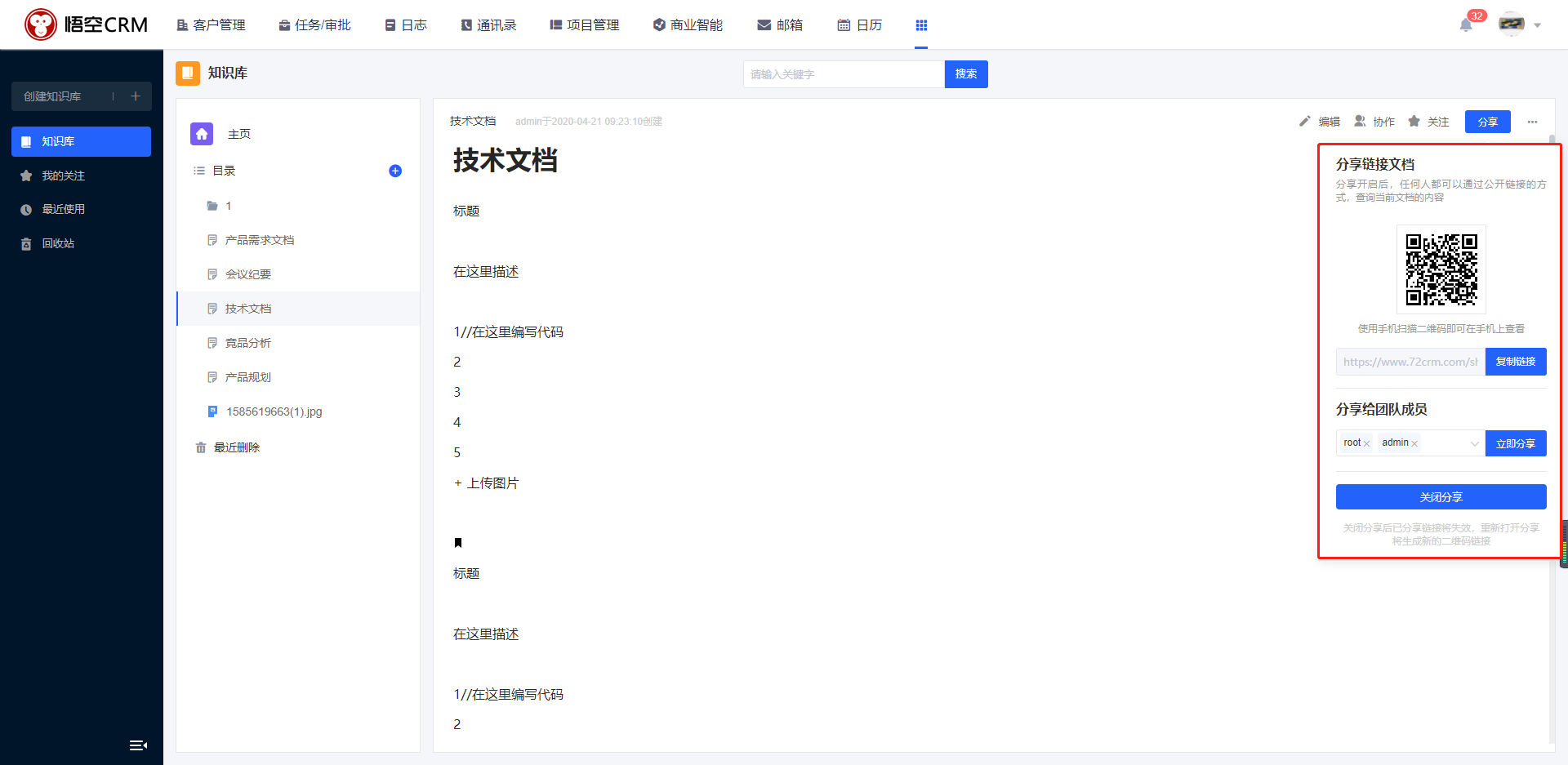Click 协作 collaborators button
This screenshot has height=765, width=1568.
point(1374,122)
